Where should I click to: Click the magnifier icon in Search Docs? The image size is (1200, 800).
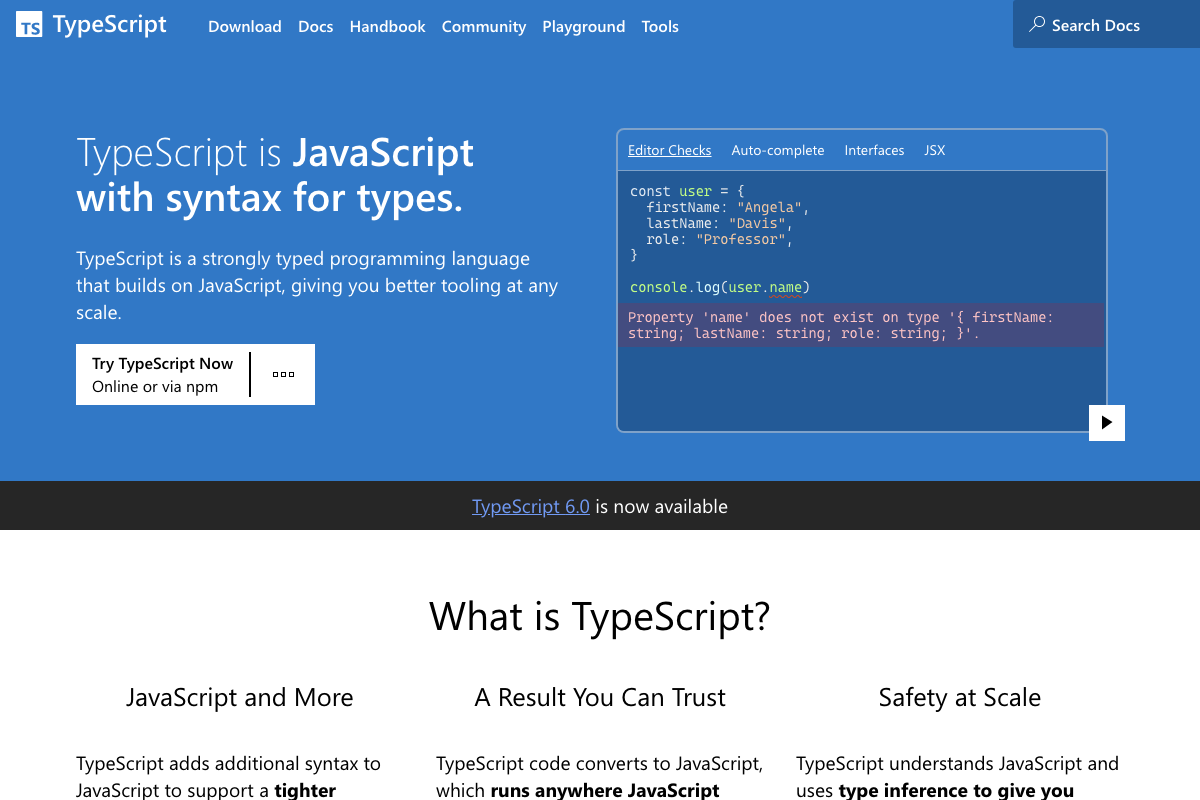1037,24
